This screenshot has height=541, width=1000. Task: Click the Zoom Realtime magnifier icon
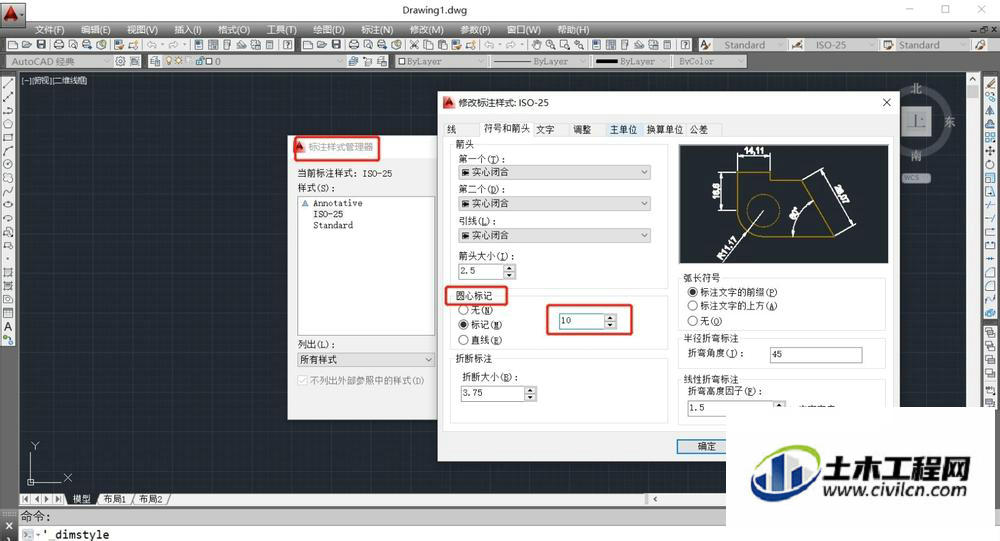click(x=550, y=45)
